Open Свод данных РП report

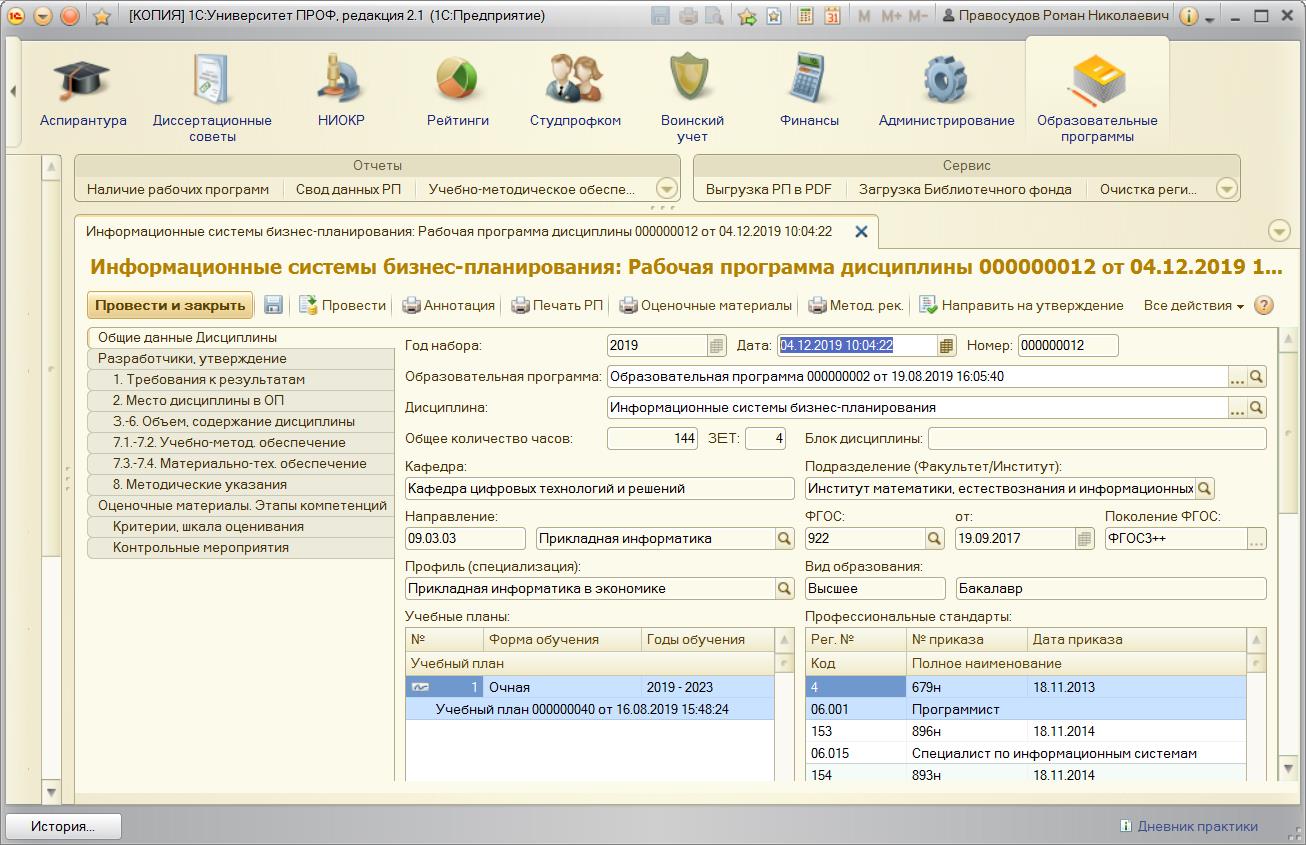[348, 189]
